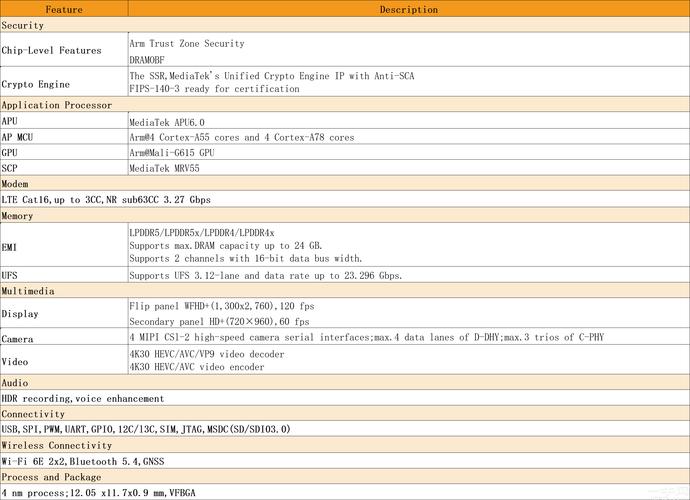Select the Camera MIPI CSI-2 description

pos(366,338)
